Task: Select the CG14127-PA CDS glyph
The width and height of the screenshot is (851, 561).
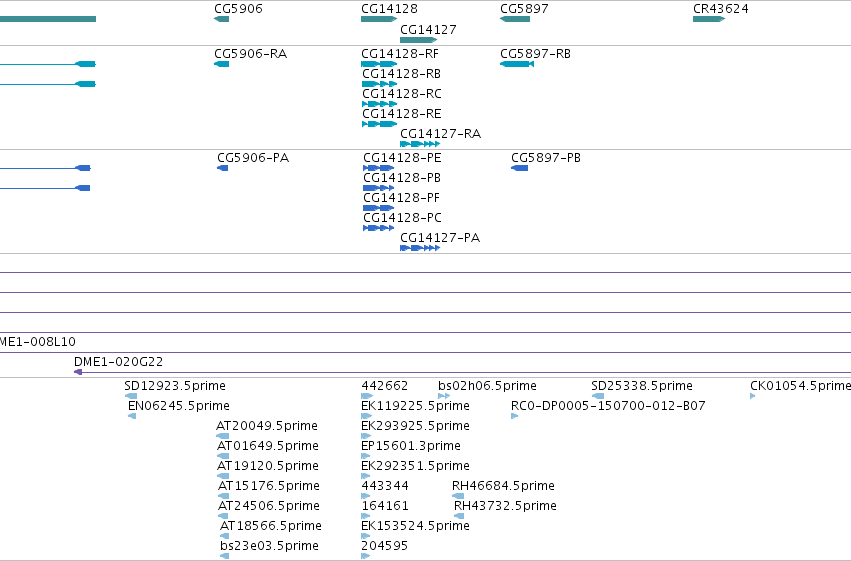Action: tap(420, 248)
